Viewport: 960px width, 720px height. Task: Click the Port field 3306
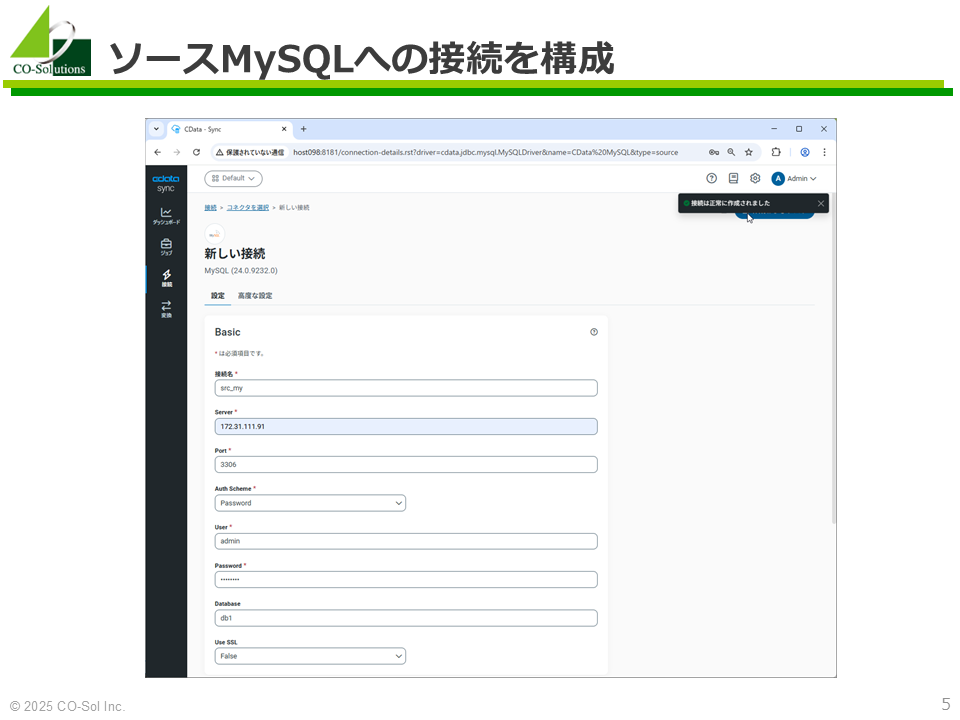pyautogui.click(x=406, y=465)
